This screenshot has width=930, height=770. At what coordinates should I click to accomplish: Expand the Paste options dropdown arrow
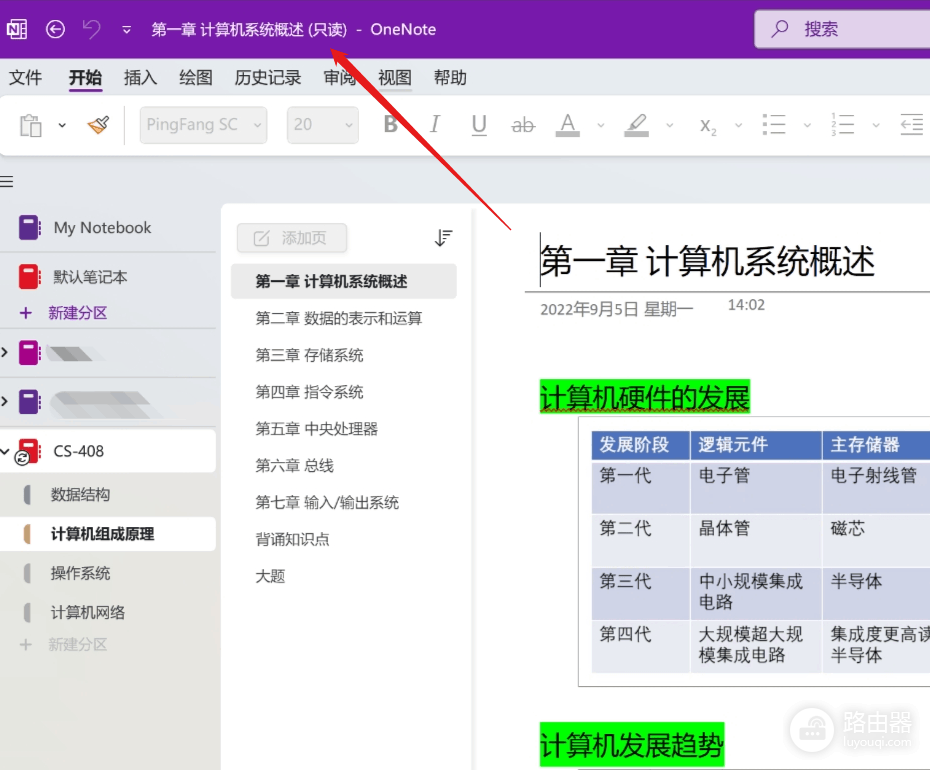coord(62,125)
